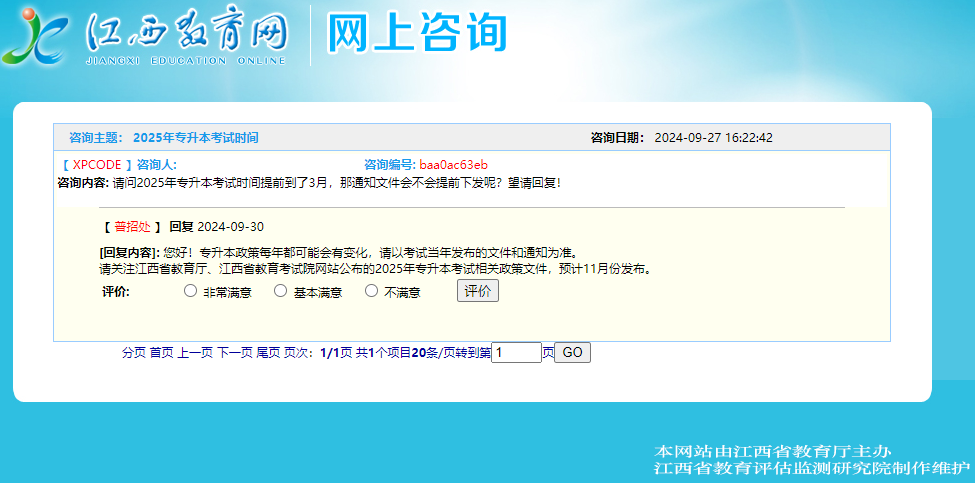
Task: Click the reply date 2024-09-30
Action: pyautogui.click(x=231, y=227)
